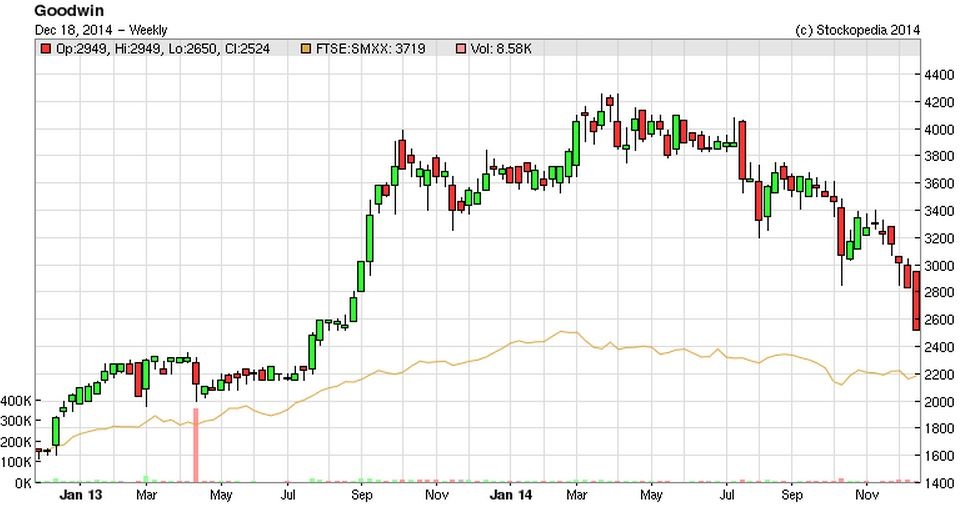Click the tall pink volume spike bar
Image resolution: width=962 pixels, height=519 pixels.
(196, 445)
